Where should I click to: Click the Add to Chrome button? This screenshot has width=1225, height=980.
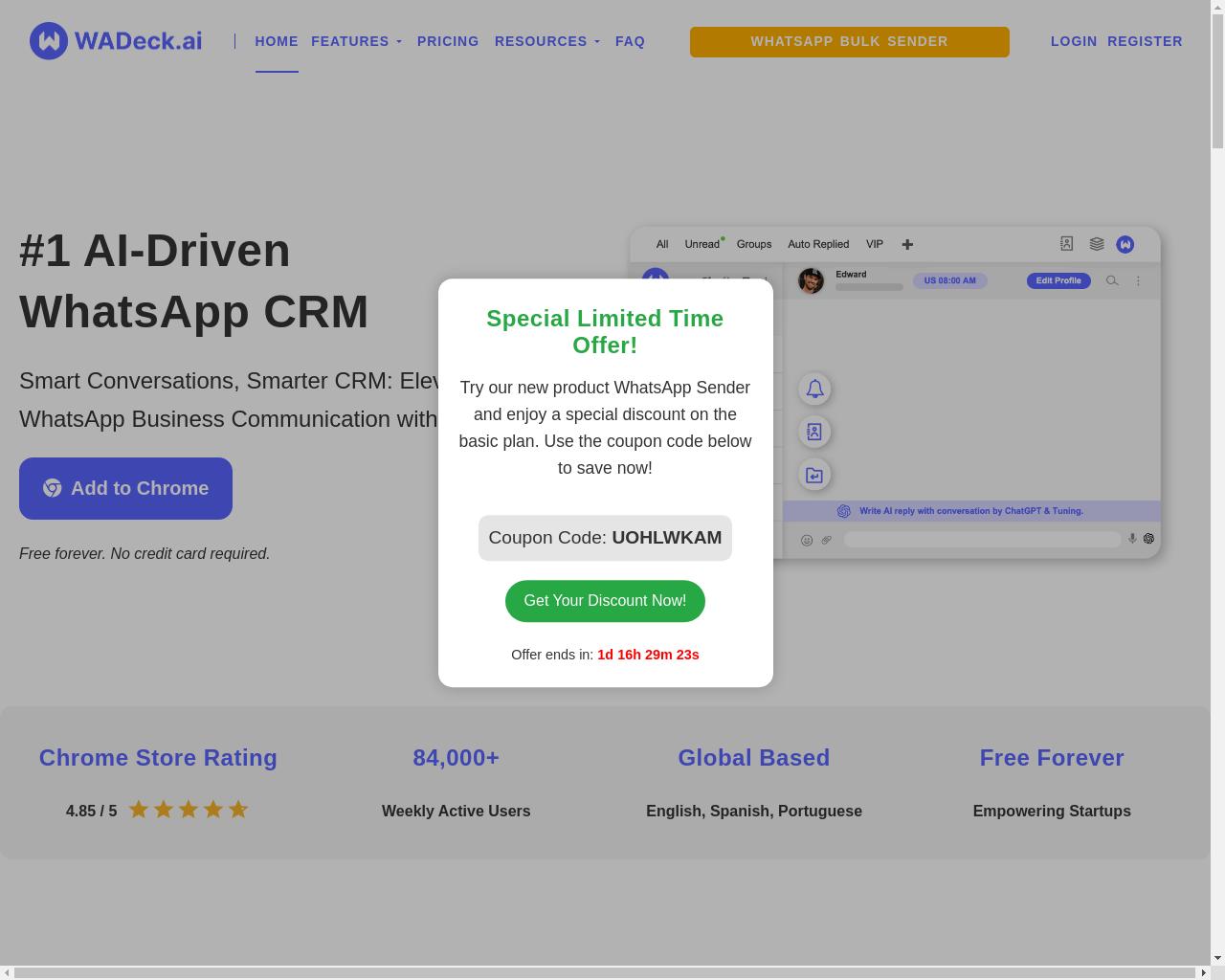pos(125,488)
